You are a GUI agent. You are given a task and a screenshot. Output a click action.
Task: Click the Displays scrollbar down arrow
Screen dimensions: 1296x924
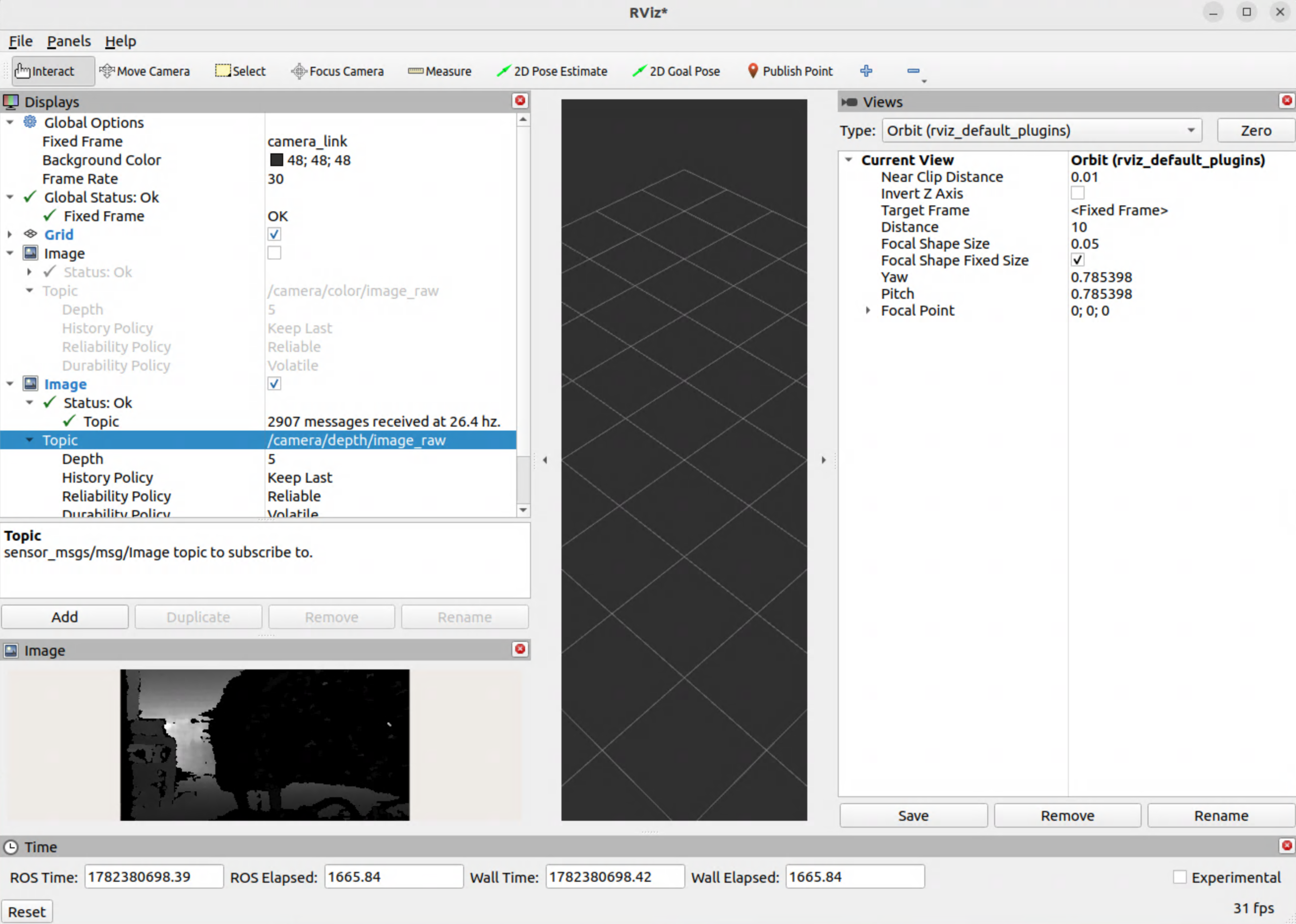[523, 510]
